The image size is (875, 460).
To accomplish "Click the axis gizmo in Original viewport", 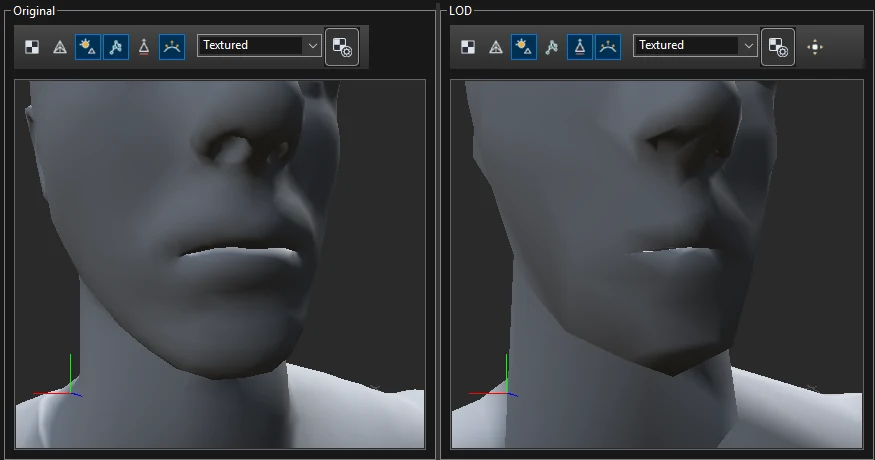I will pyautogui.click(x=58, y=376).
